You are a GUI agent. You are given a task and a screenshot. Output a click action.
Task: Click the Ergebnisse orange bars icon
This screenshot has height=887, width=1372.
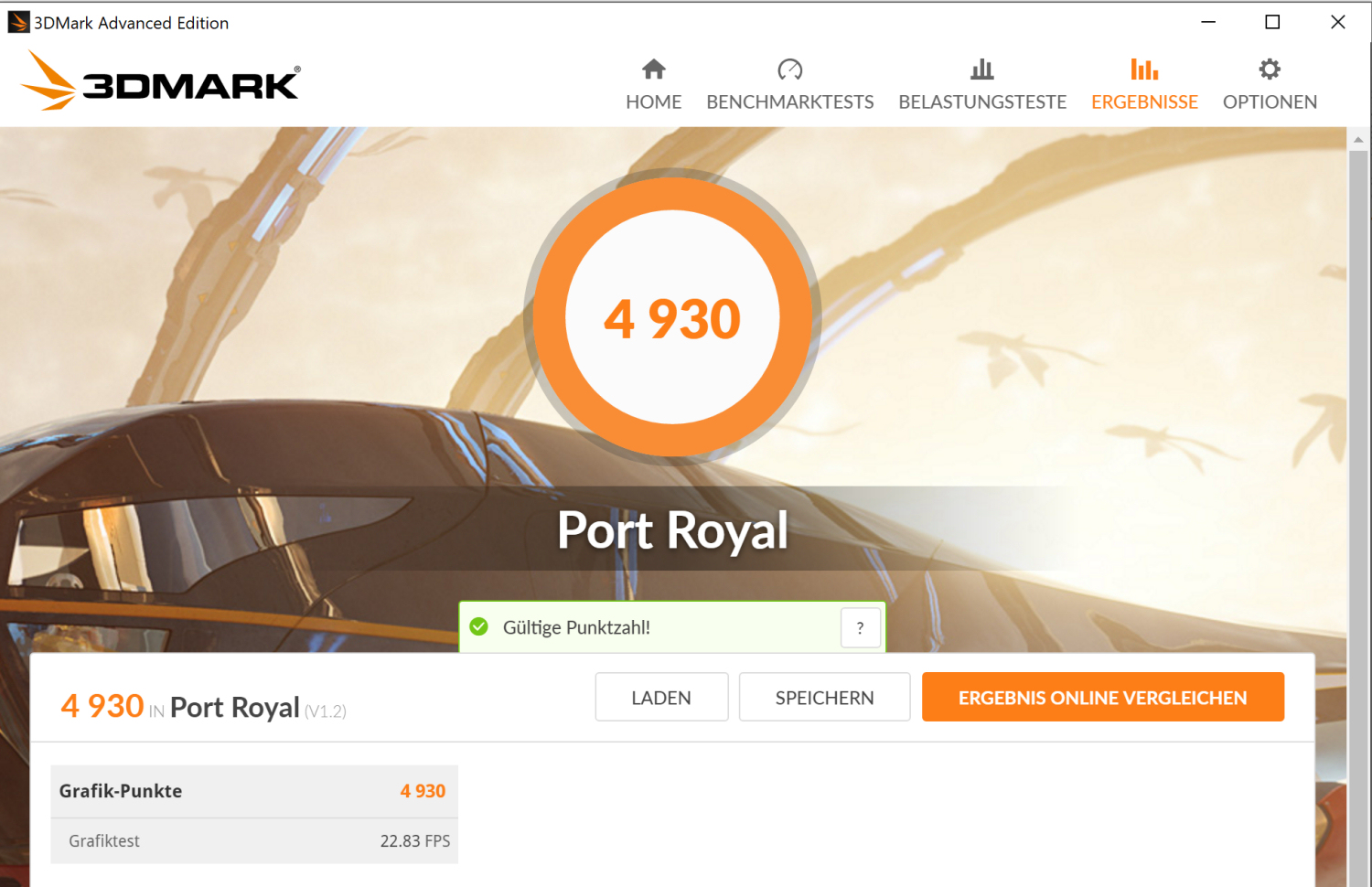1144,69
